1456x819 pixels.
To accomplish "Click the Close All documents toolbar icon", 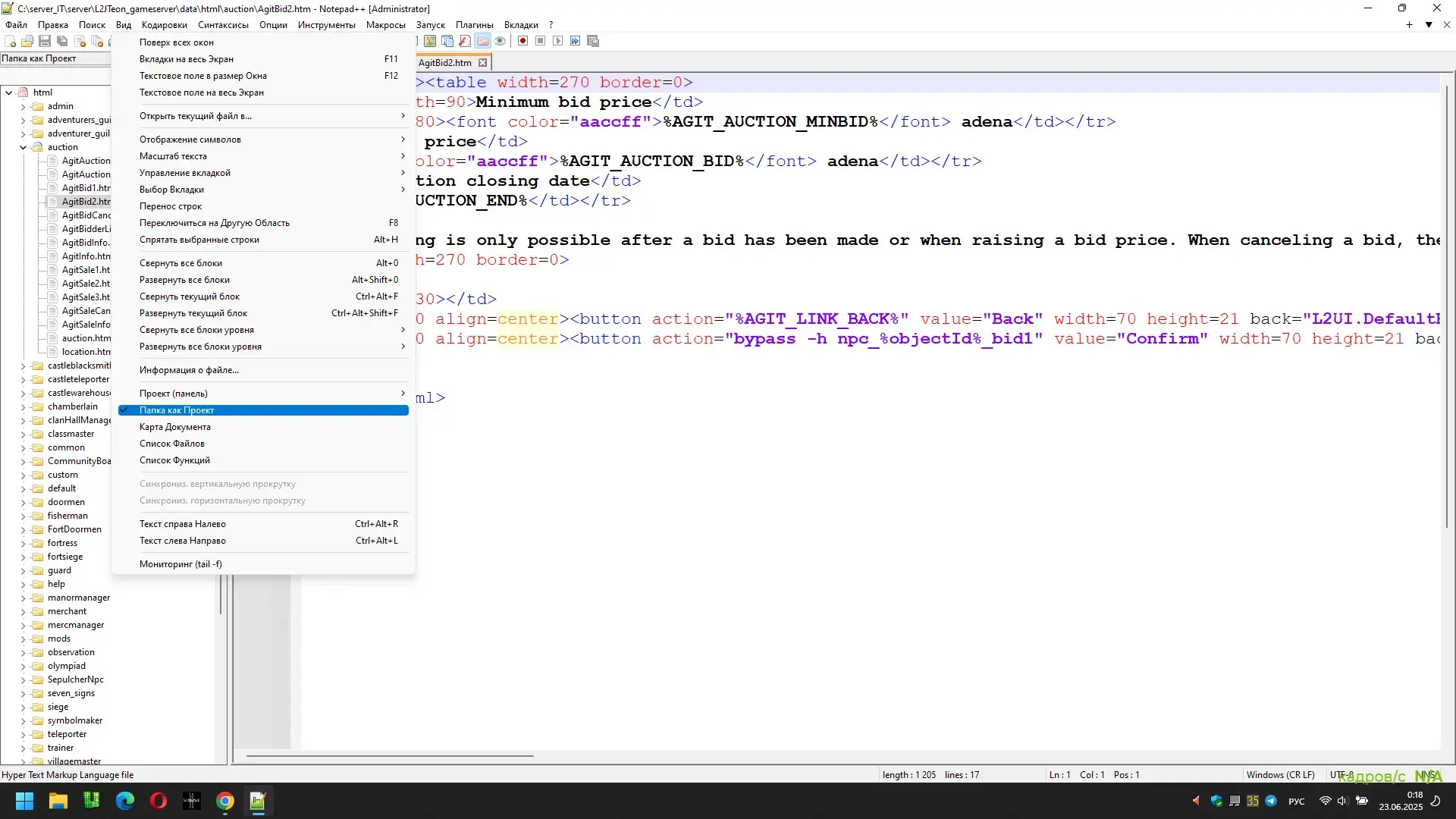I will click(x=97, y=41).
